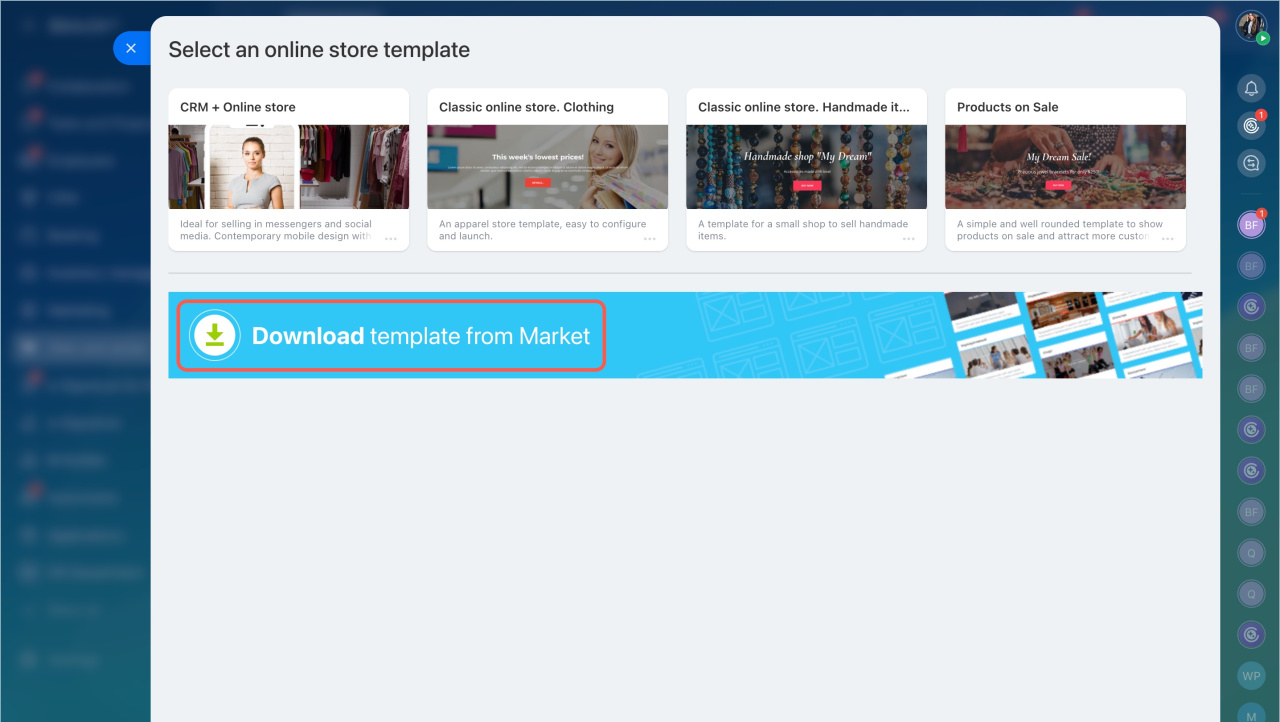Choose the Clothing store preview image
Screen dimensions: 1280x722
[x=547, y=167]
